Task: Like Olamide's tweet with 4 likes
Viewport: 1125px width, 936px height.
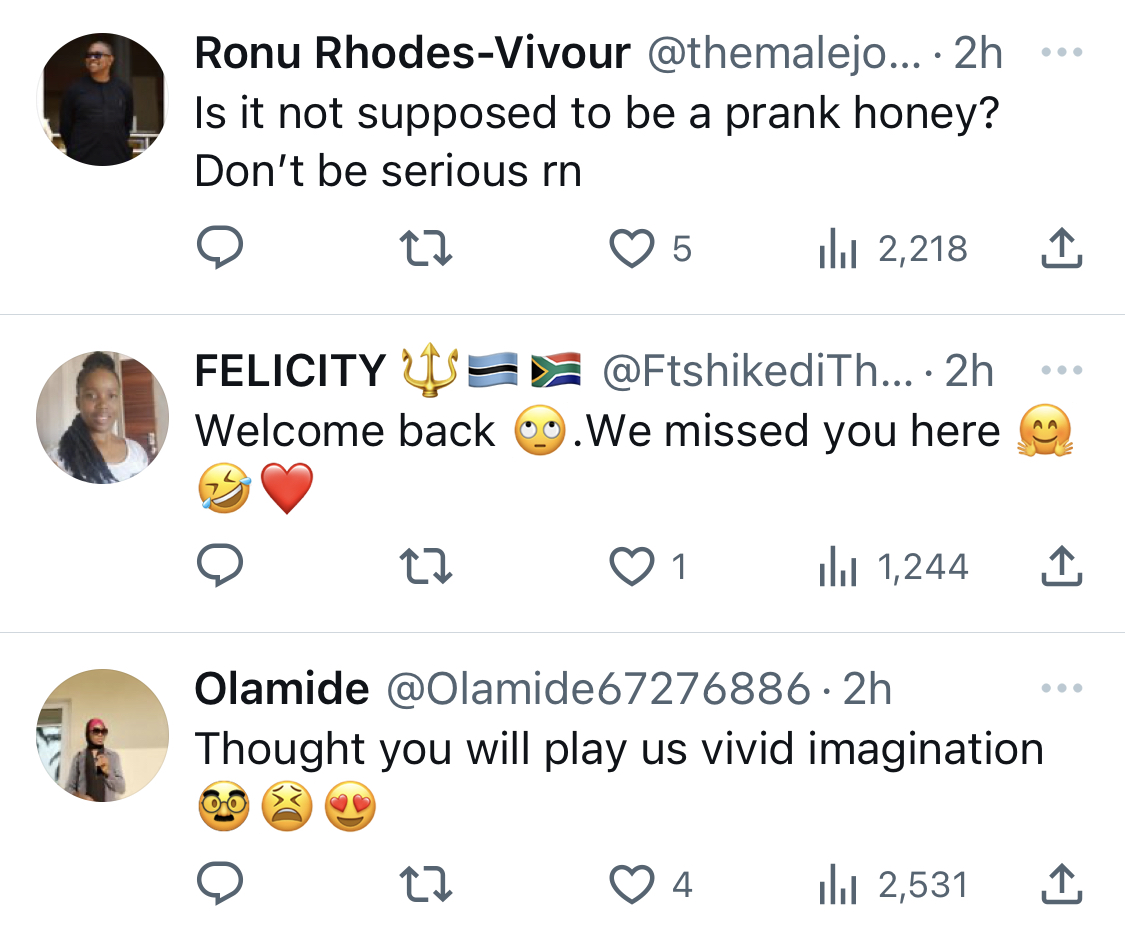Action: coord(631,884)
